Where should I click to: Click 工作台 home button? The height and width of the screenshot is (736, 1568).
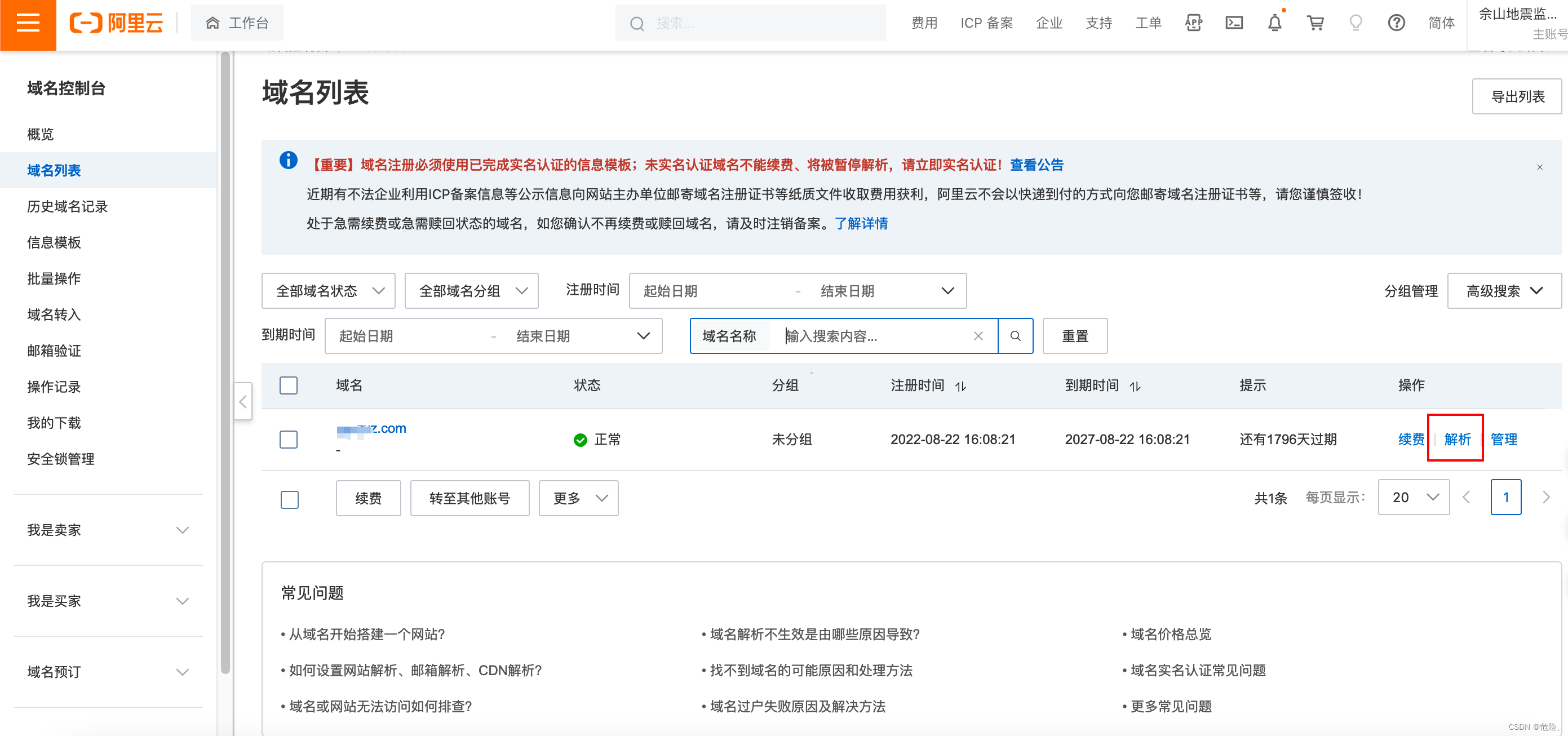tap(237, 23)
